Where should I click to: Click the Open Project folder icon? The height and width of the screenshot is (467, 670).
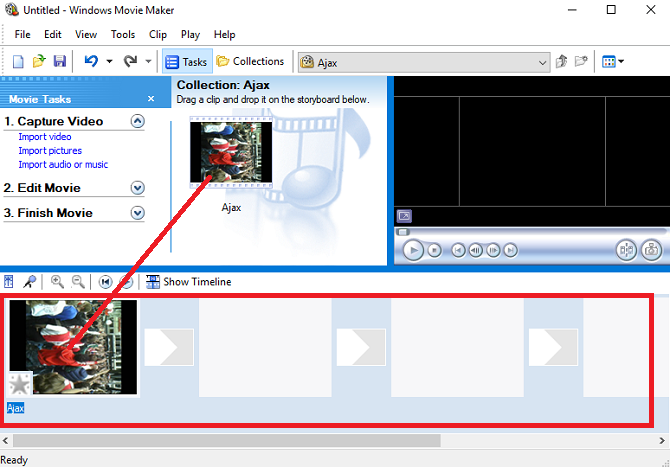pyautogui.click(x=39, y=61)
